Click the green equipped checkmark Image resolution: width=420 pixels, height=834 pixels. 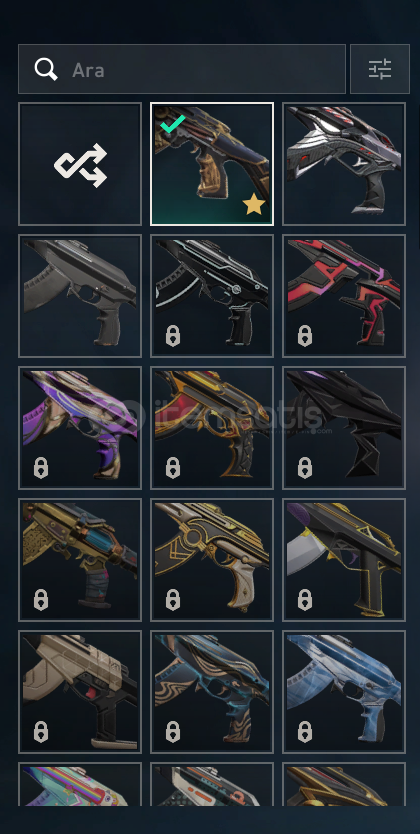coord(173,124)
